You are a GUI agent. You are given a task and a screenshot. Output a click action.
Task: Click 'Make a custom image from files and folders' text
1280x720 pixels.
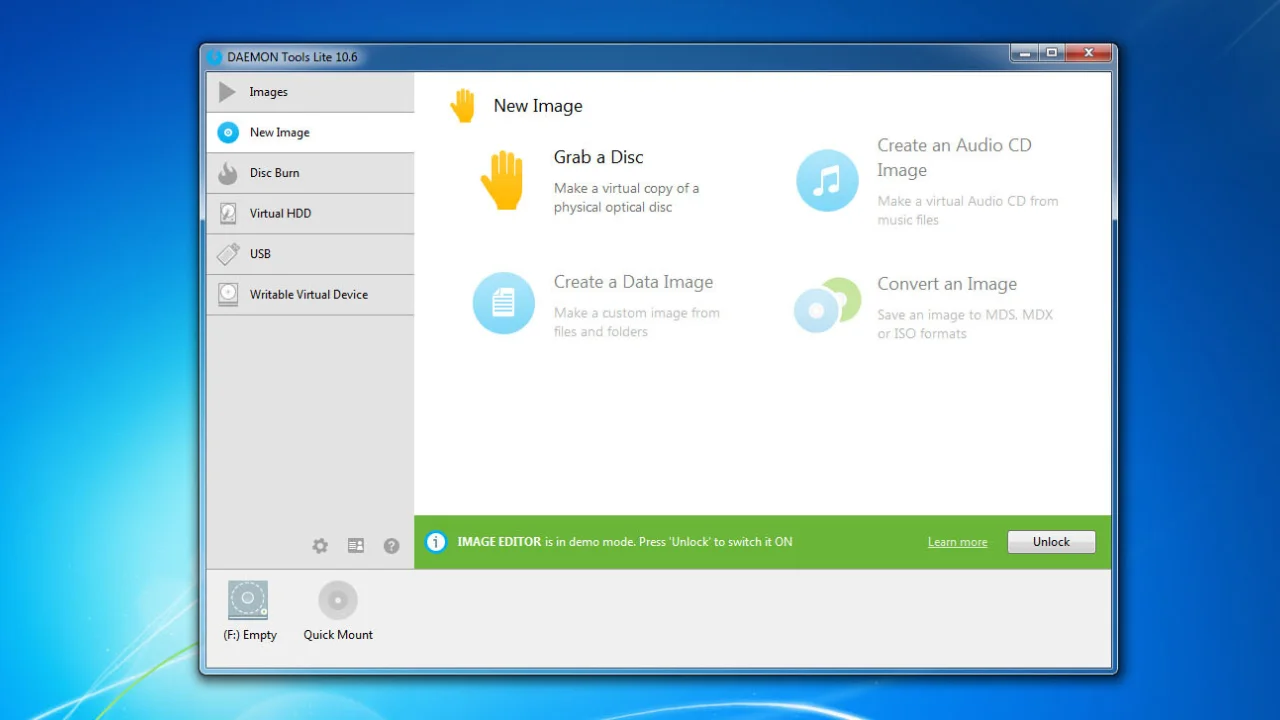coord(637,322)
